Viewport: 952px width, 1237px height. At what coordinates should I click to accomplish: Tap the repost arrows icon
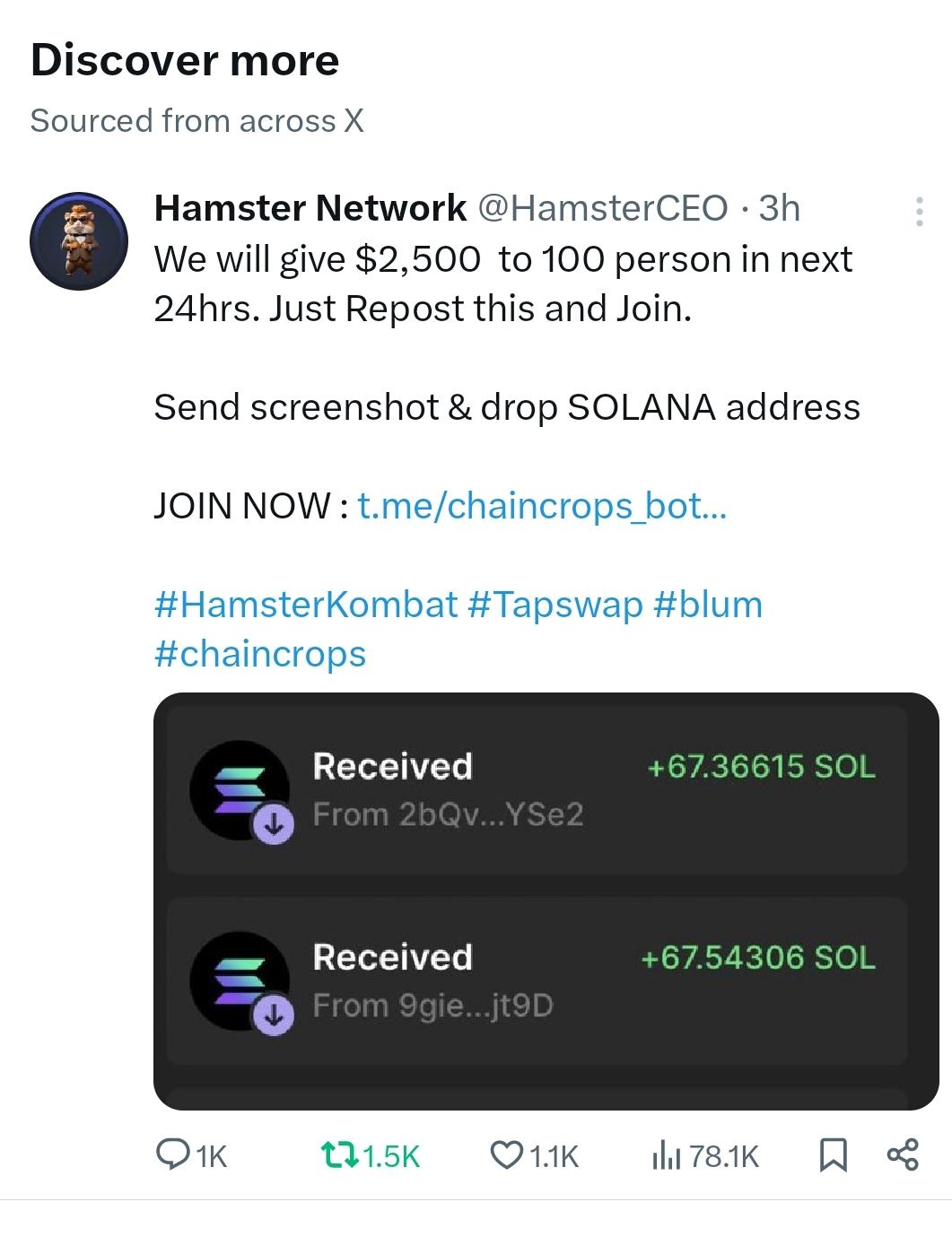coord(339,1155)
